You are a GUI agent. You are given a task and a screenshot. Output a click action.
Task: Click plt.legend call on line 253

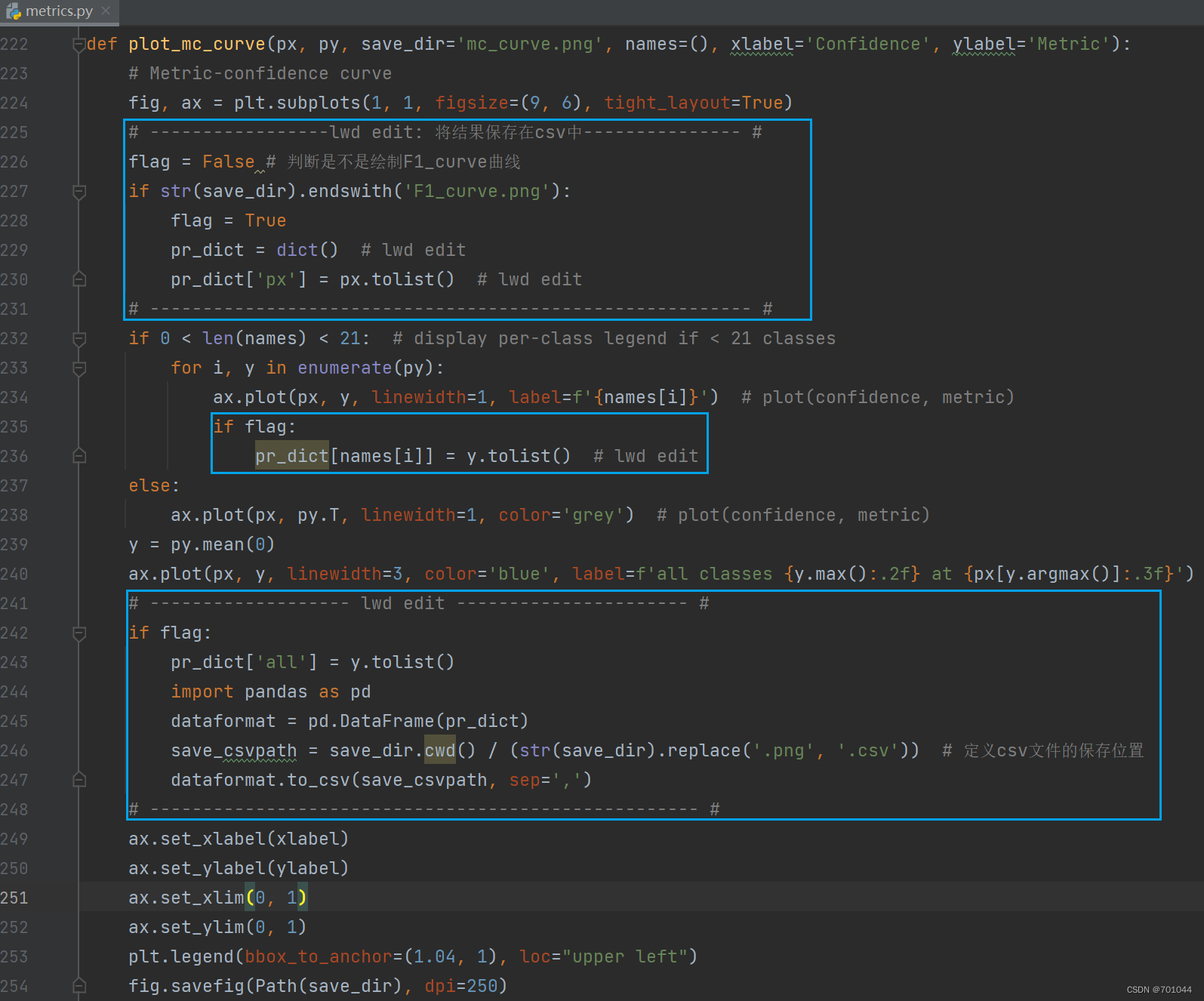coord(181,957)
